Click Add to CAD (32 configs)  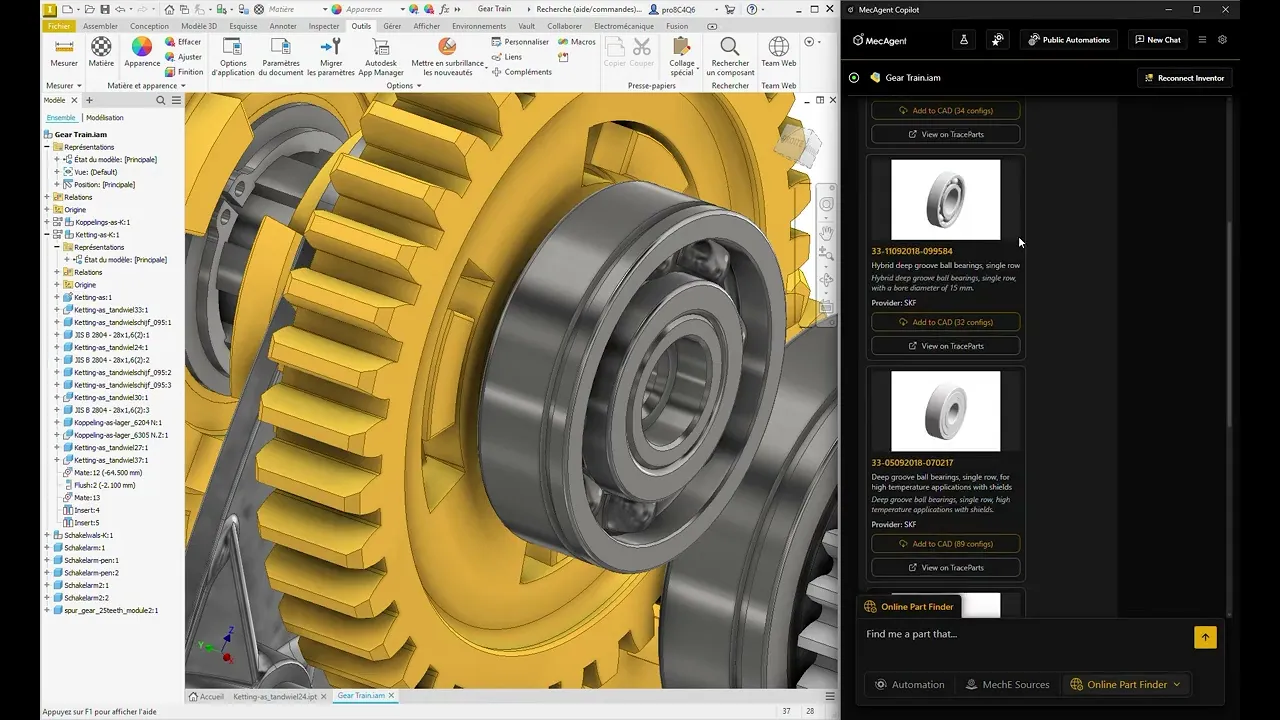coord(946,322)
